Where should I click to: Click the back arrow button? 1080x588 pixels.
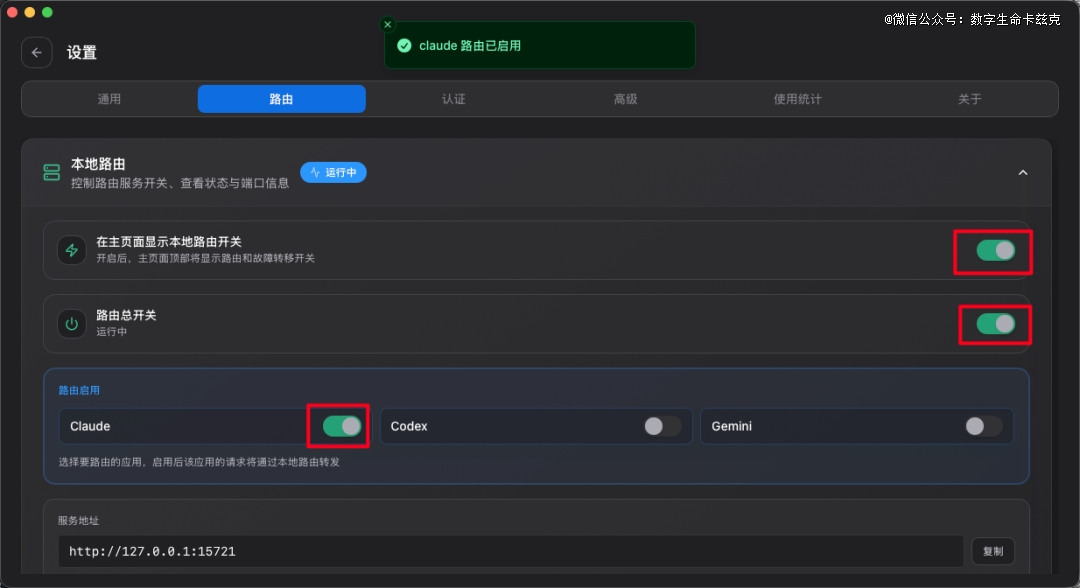tap(37, 53)
